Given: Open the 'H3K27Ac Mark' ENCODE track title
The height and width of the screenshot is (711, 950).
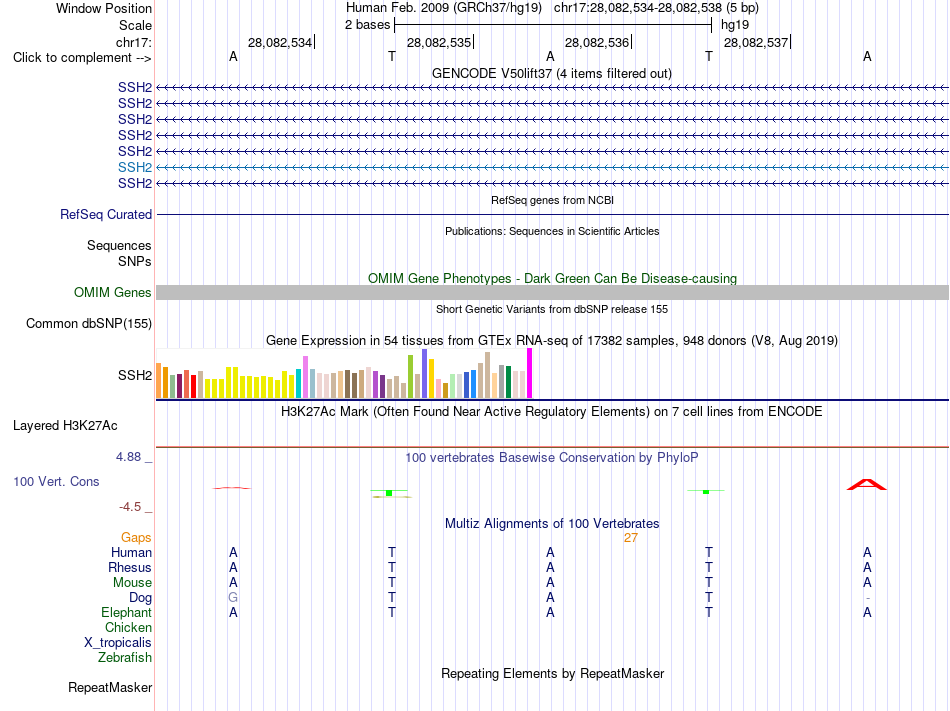Looking at the screenshot, I should 552,412.
